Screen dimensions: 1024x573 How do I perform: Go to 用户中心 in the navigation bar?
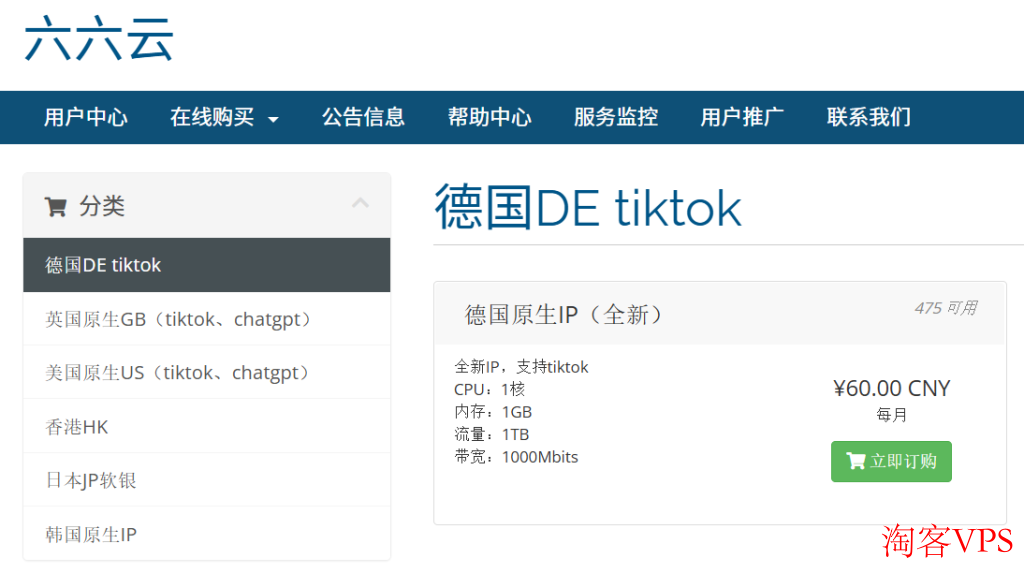coord(86,118)
